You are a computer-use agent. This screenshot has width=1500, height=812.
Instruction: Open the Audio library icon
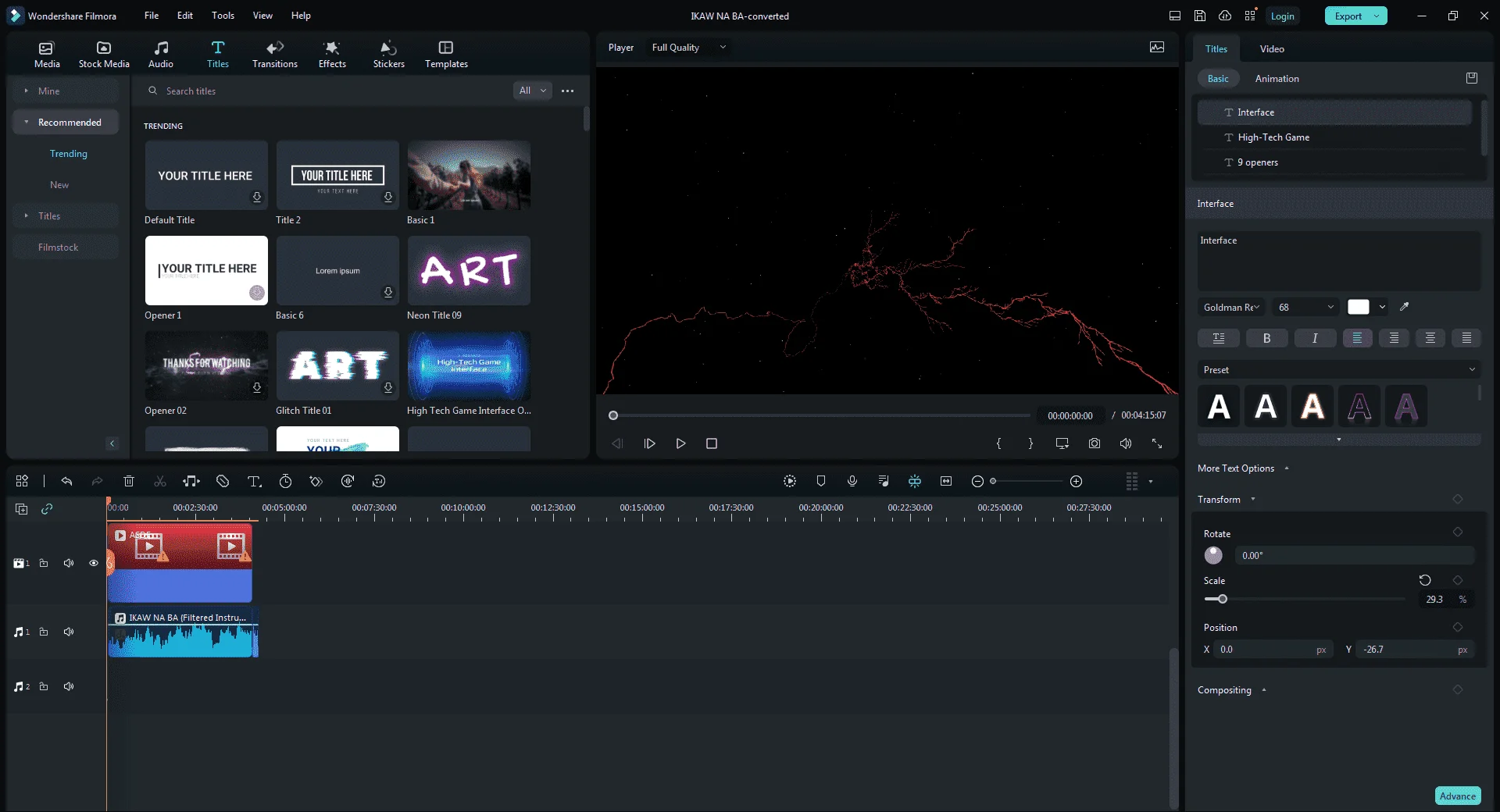[x=161, y=55]
